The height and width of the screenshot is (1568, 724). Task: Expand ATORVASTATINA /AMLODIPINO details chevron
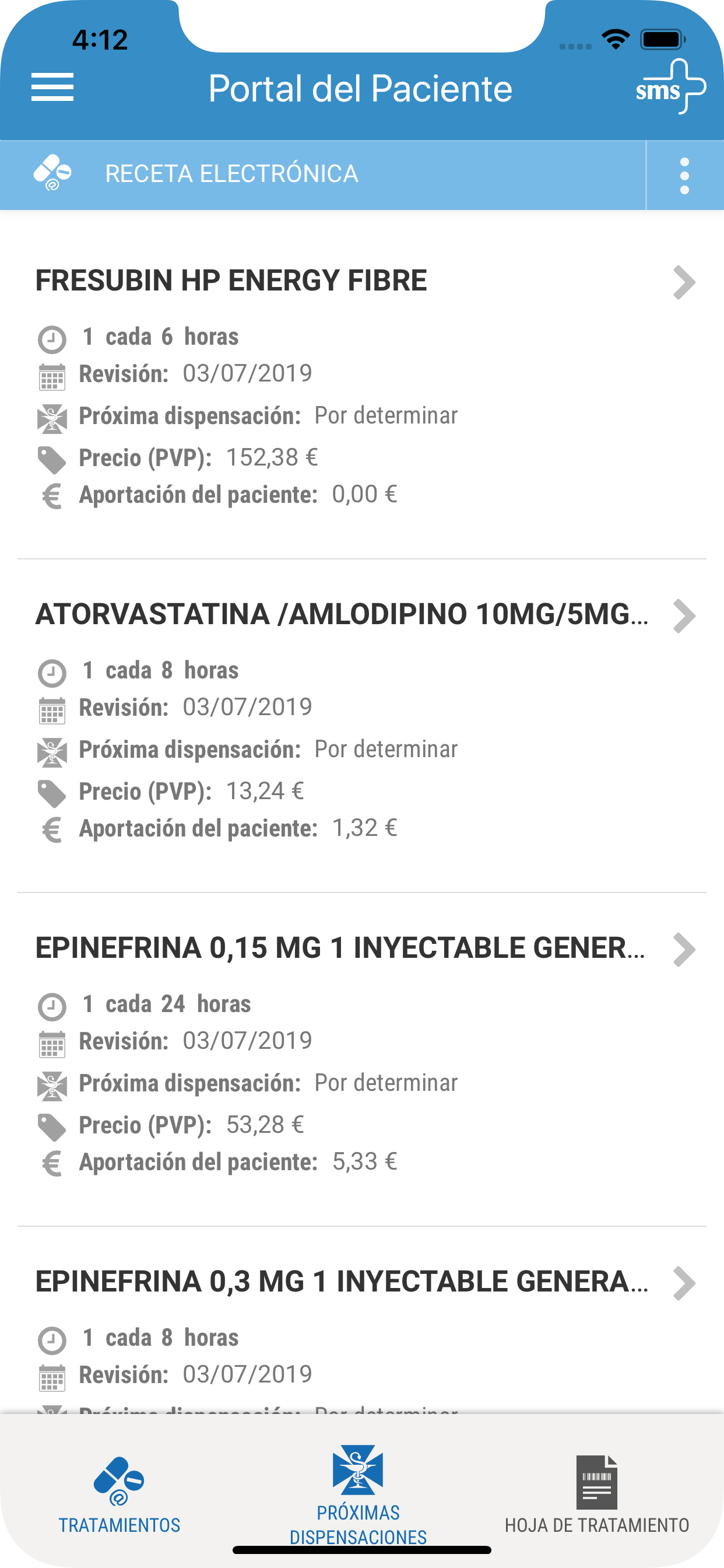(684, 616)
